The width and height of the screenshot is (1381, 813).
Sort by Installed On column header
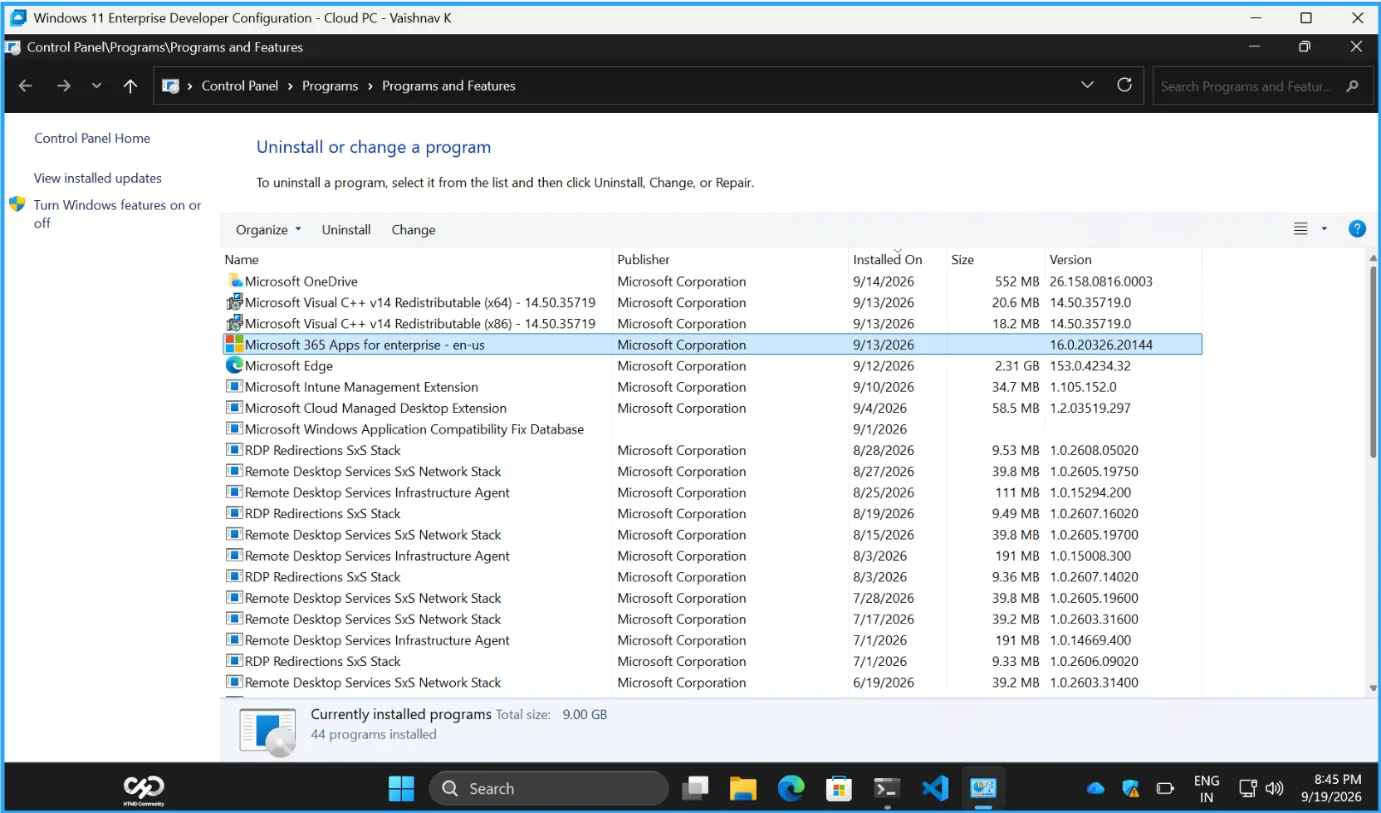(887, 259)
